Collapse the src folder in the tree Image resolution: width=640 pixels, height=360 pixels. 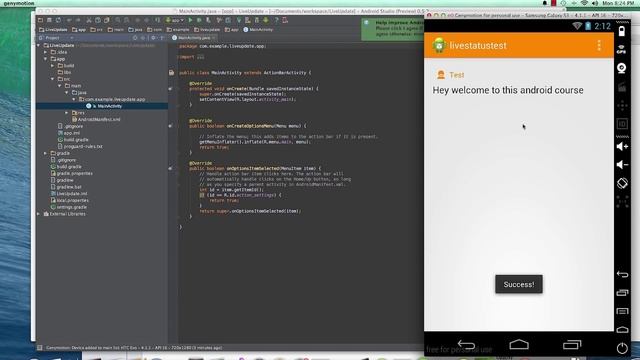53,79
